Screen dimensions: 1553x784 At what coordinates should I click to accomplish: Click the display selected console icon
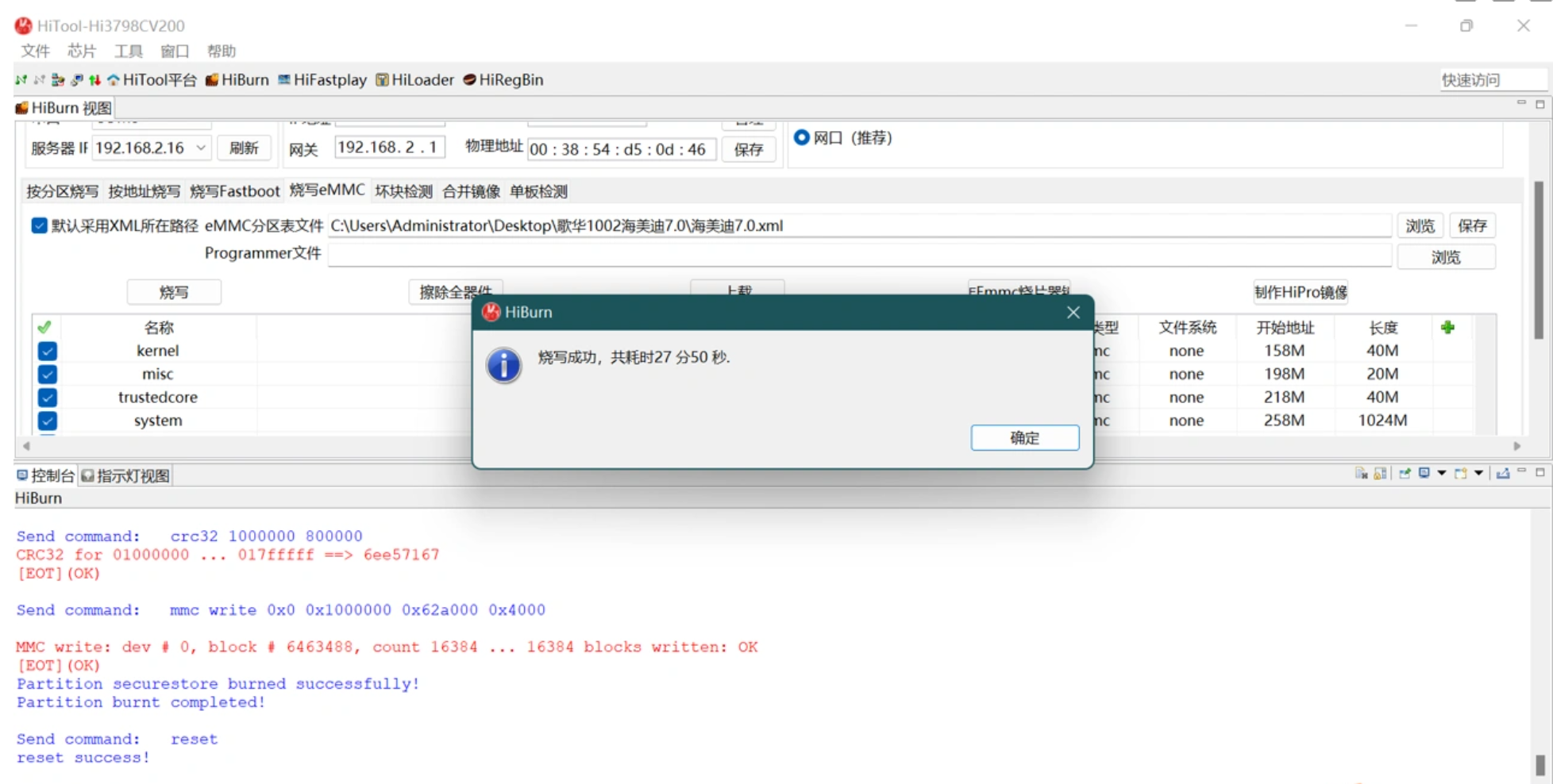(1424, 474)
